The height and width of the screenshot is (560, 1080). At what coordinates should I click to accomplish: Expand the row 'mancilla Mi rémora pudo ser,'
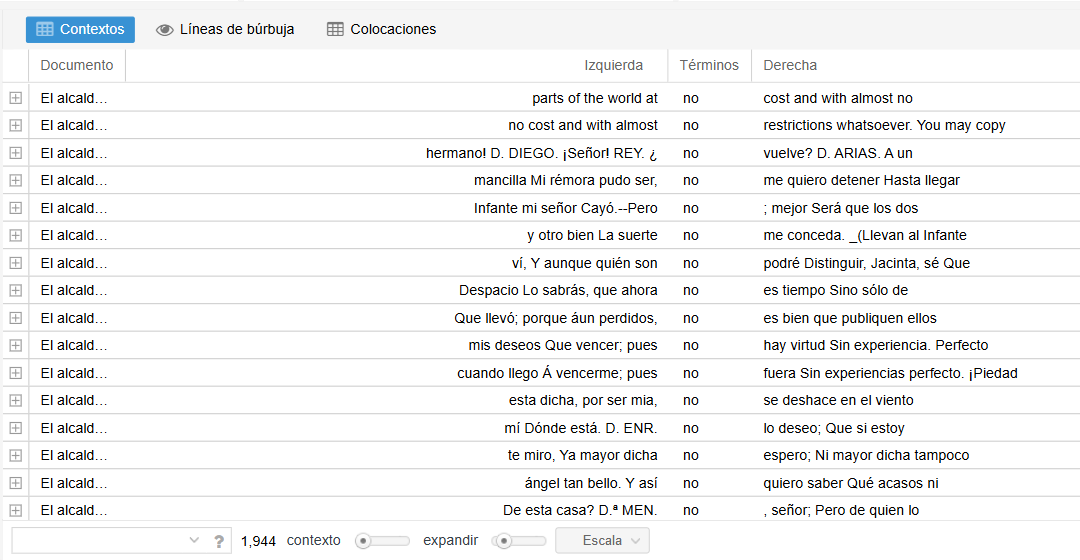point(16,180)
